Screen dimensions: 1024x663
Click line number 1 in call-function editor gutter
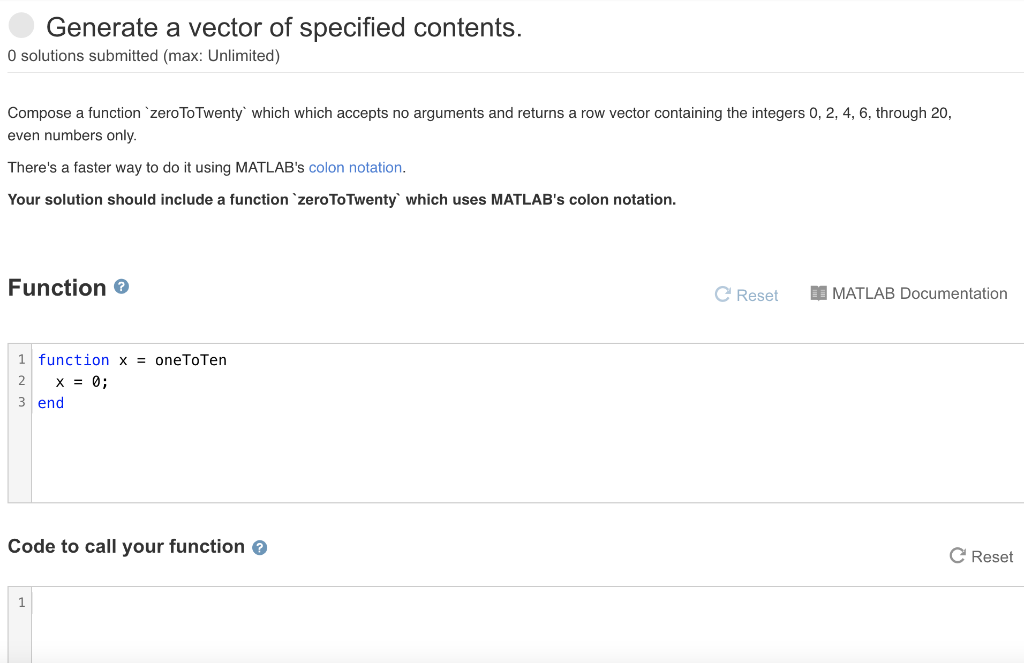(x=22, y=603)
